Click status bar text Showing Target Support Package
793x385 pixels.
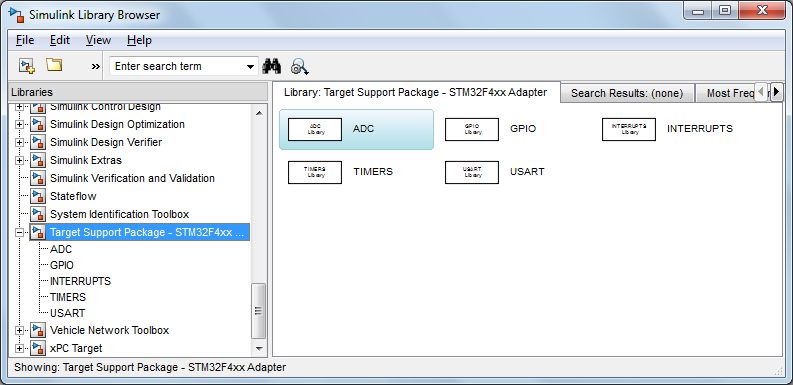[150, 367]
